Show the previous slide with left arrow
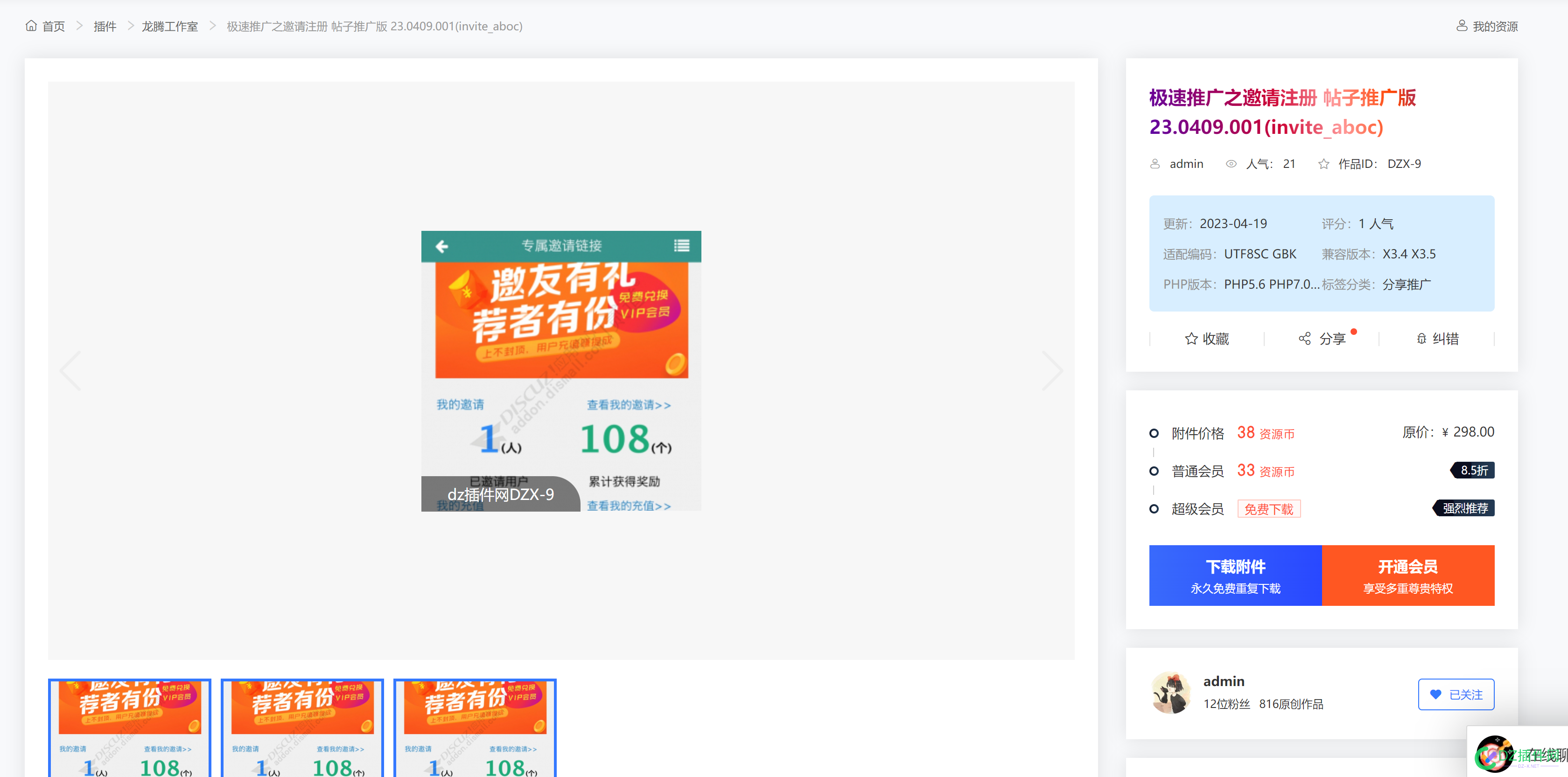The width and height of the screenshot is (1568, 777). coord(70,371)
